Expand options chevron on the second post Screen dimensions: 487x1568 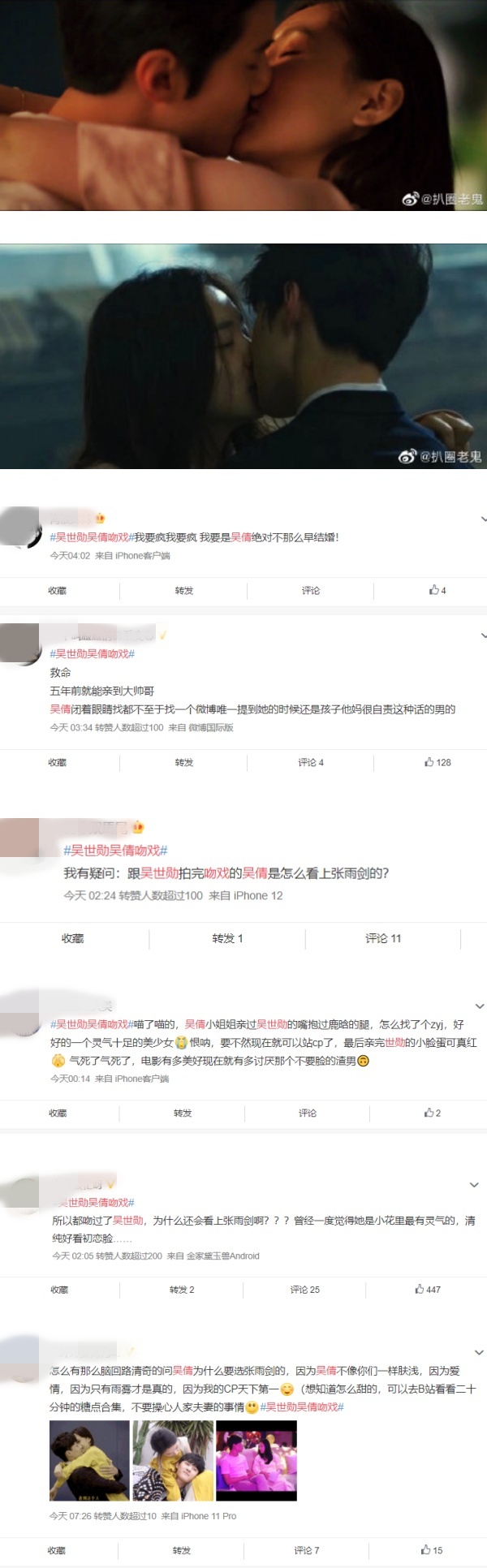(484, 635)
